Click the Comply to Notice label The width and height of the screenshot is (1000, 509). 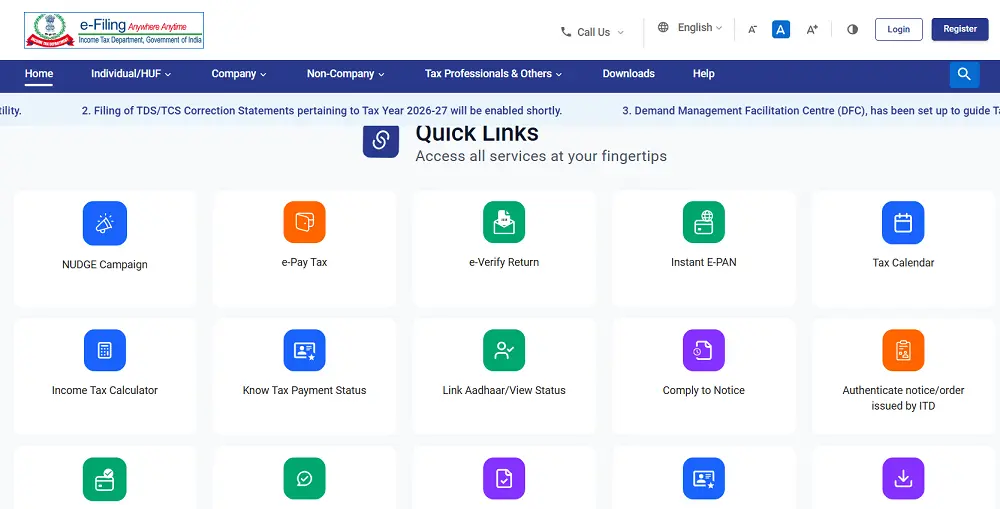pos(703,390)
